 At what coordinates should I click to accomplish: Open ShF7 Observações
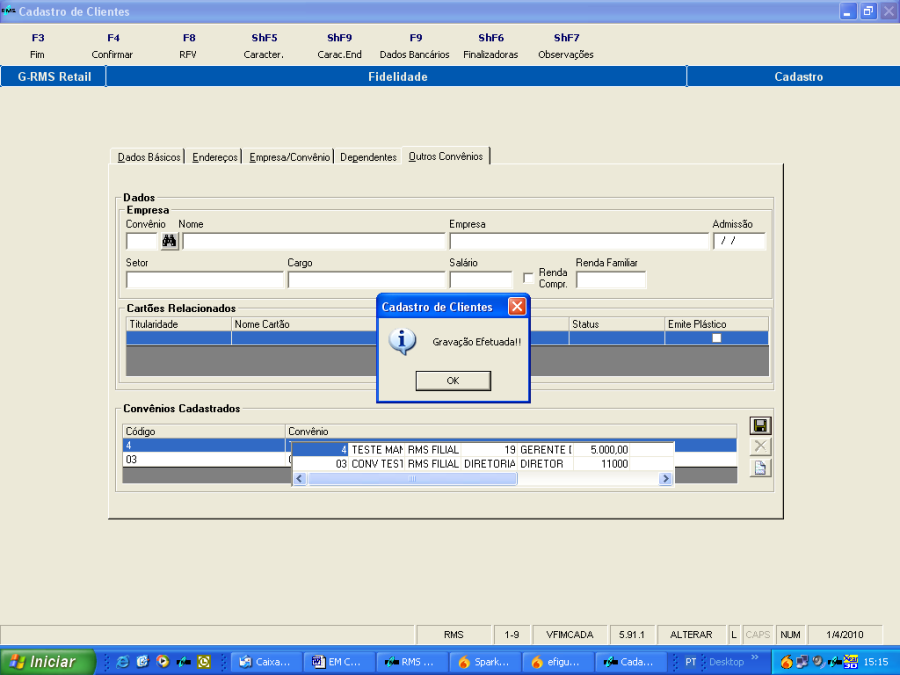tap(566, 46)
